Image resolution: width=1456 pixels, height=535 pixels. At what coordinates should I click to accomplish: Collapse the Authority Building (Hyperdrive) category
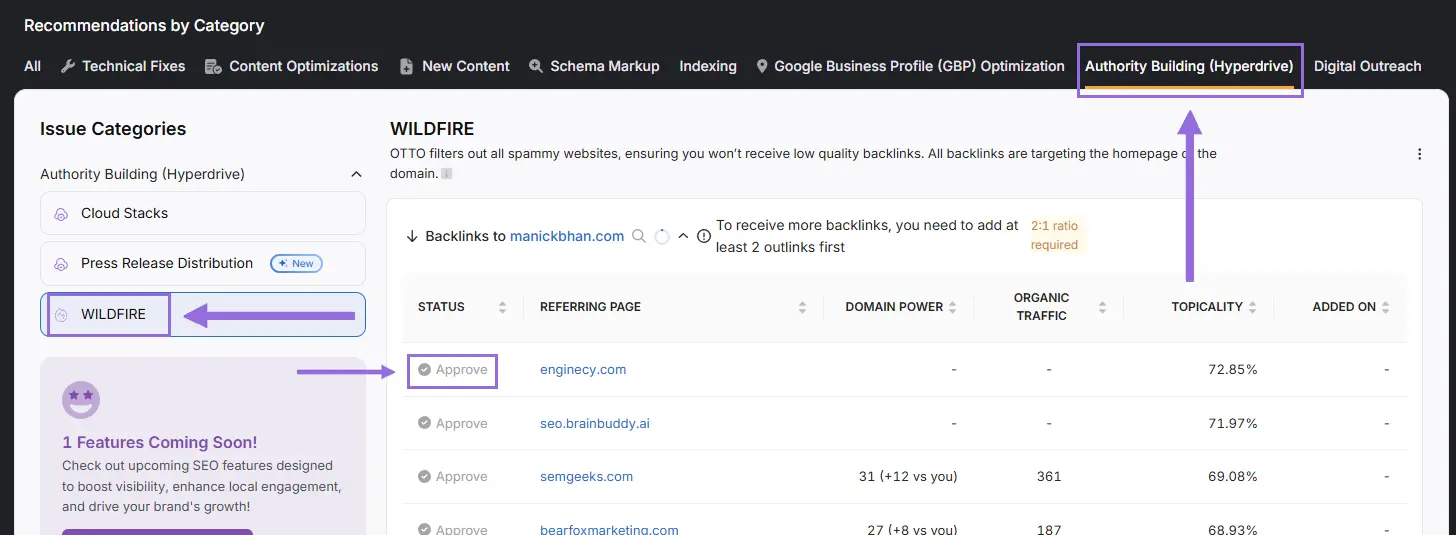pos(356,174)
